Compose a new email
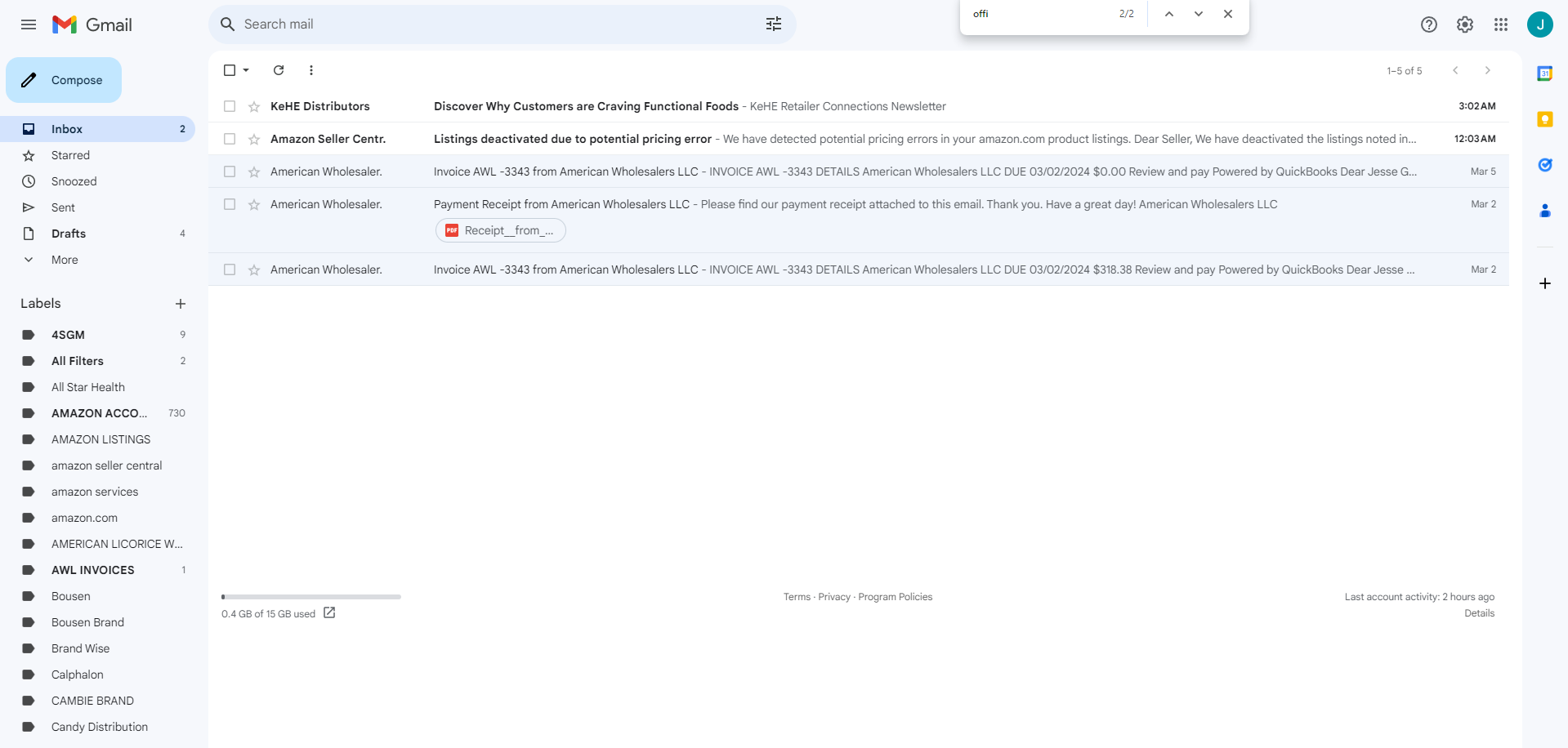This screenshot has height=748, width=1568. click(64, 80)
